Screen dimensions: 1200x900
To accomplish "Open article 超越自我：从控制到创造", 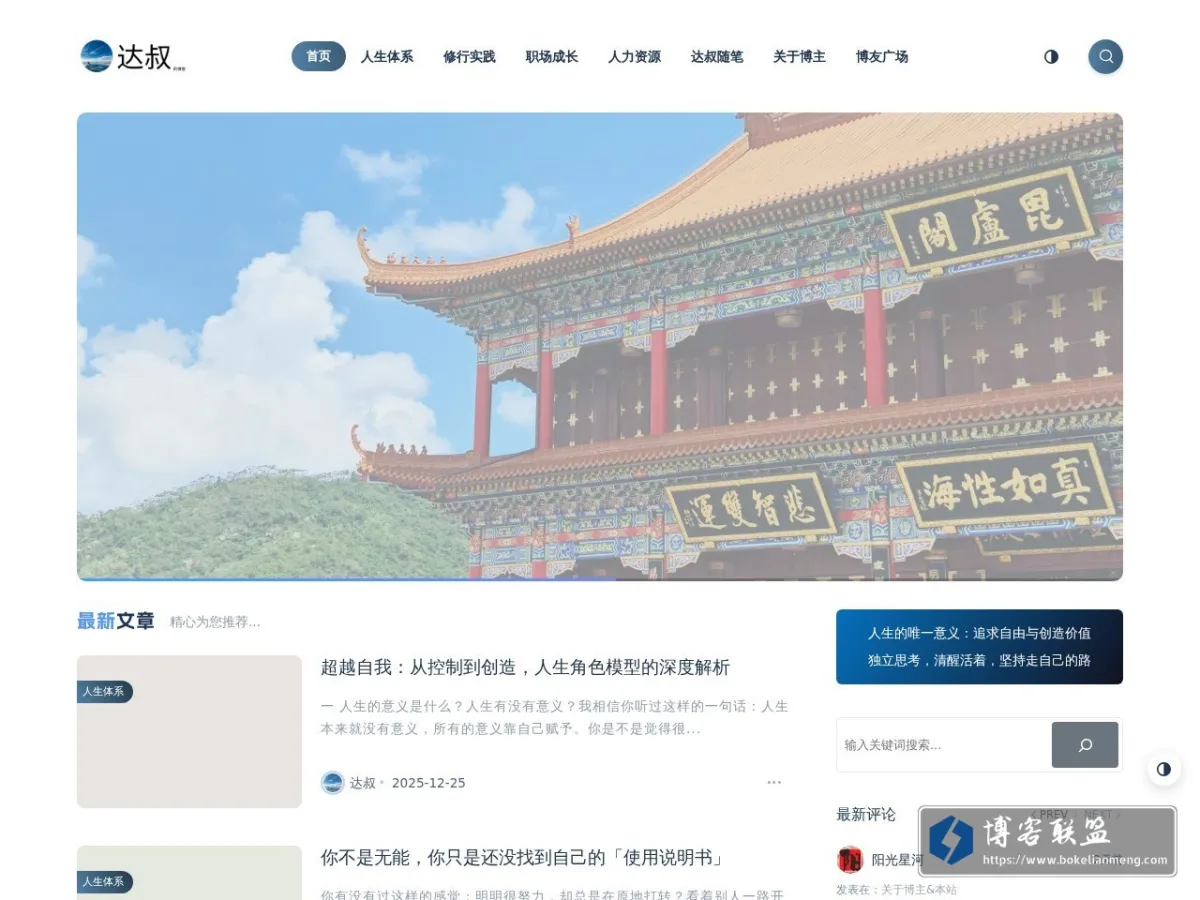I will click(525, 667).
